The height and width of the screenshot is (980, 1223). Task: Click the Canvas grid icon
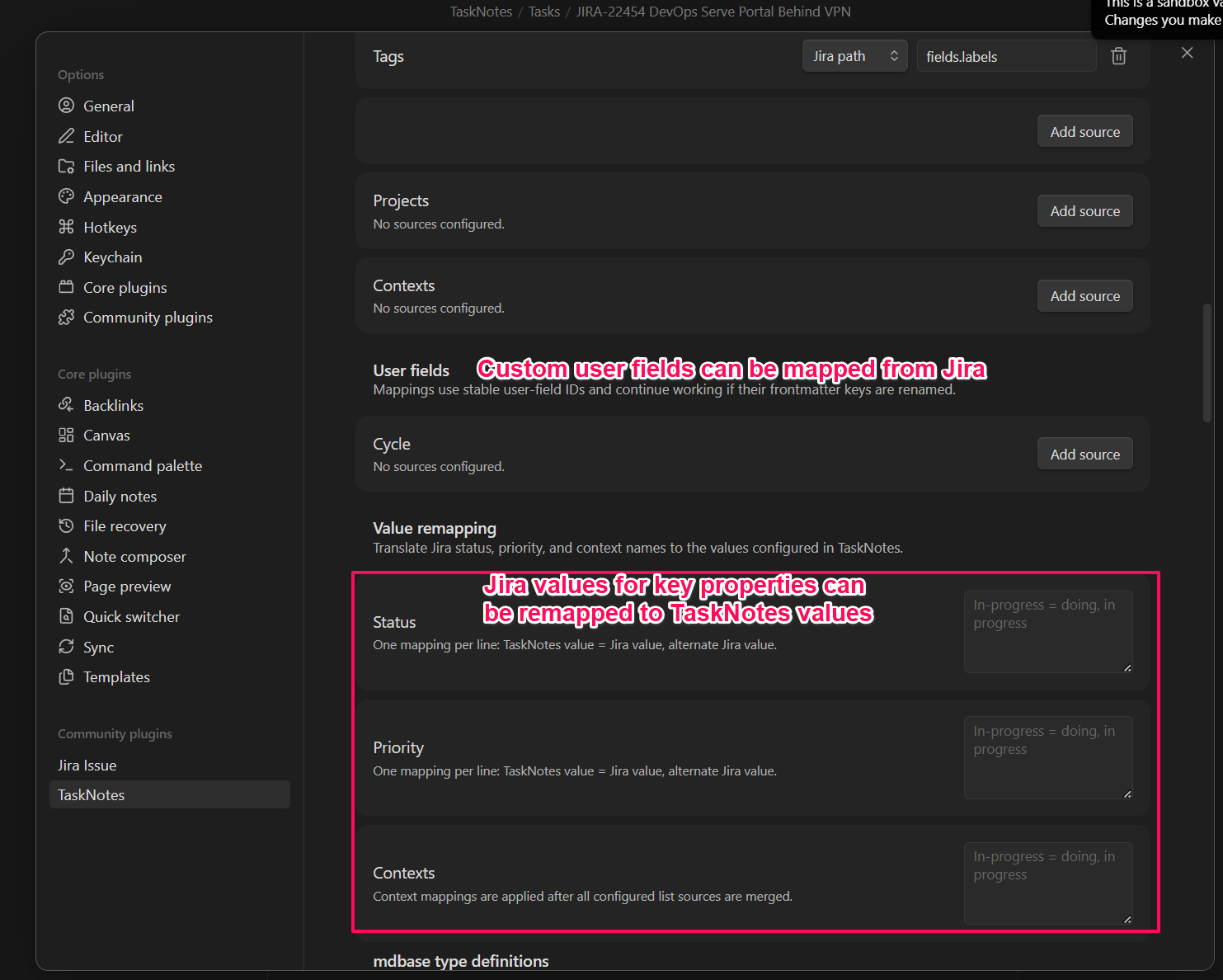[x=66, y=435]
